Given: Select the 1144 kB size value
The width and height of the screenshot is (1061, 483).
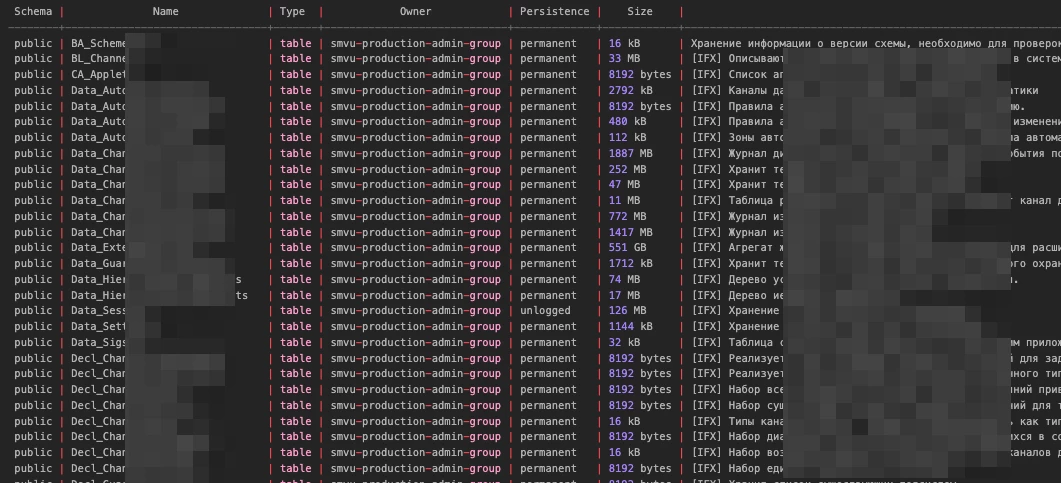Looking at the screenshot, I should tap(631, 327).
